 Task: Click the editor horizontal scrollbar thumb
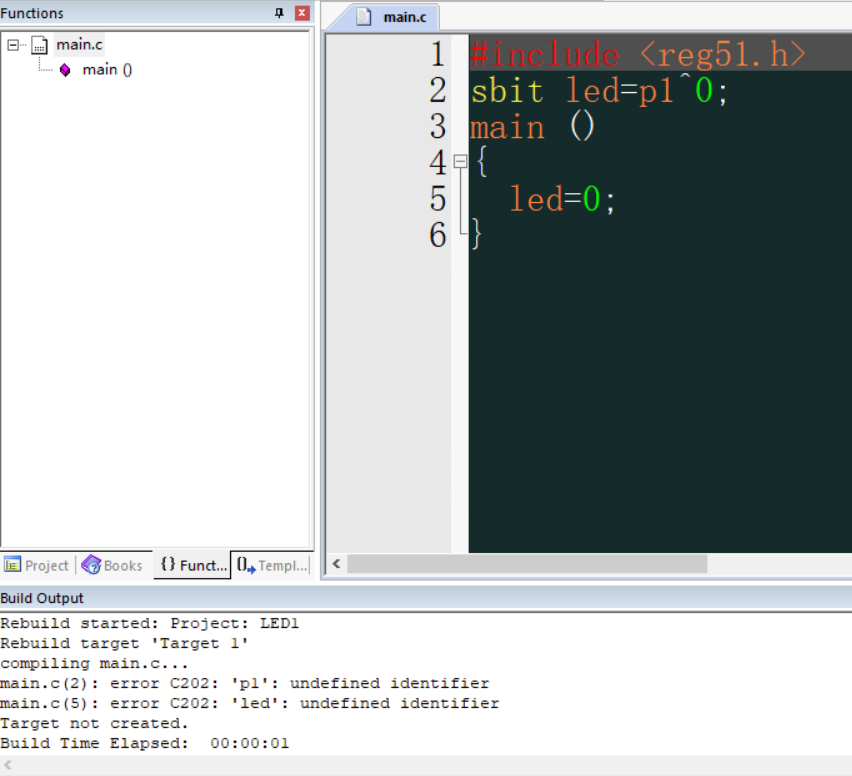tap(527, 564)
